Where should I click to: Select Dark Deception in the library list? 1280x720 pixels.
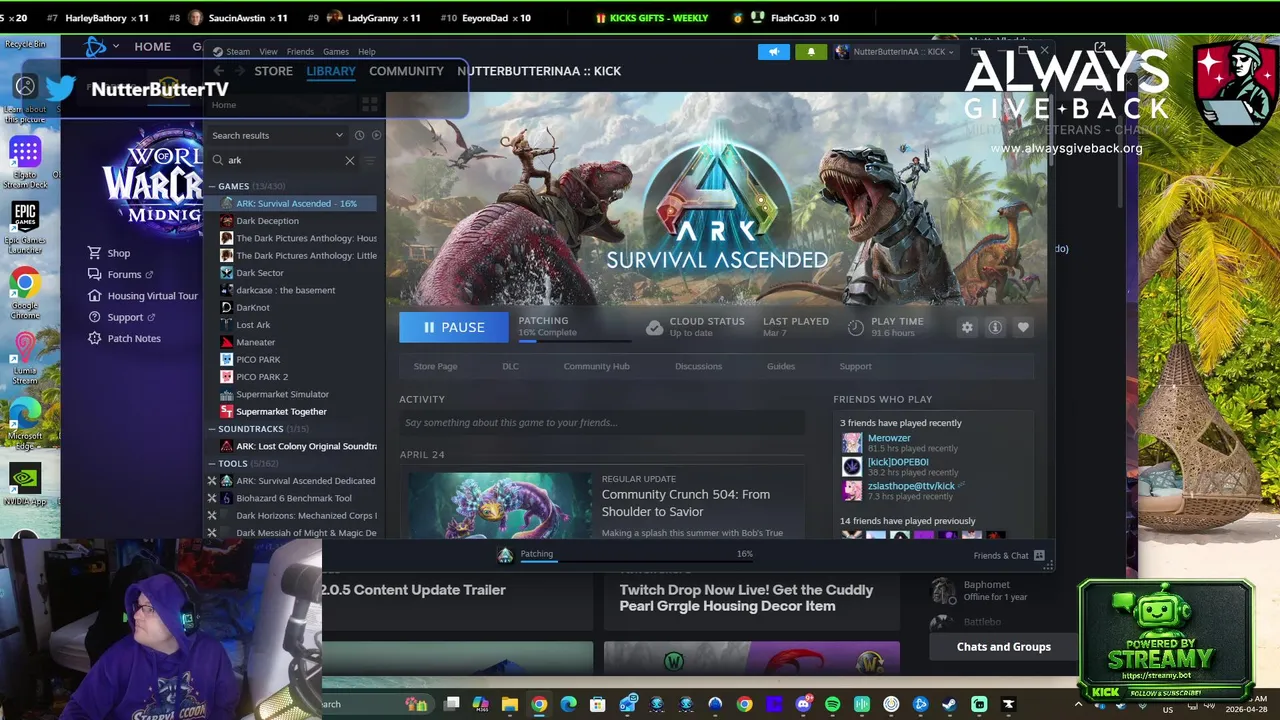coord(267,221)
